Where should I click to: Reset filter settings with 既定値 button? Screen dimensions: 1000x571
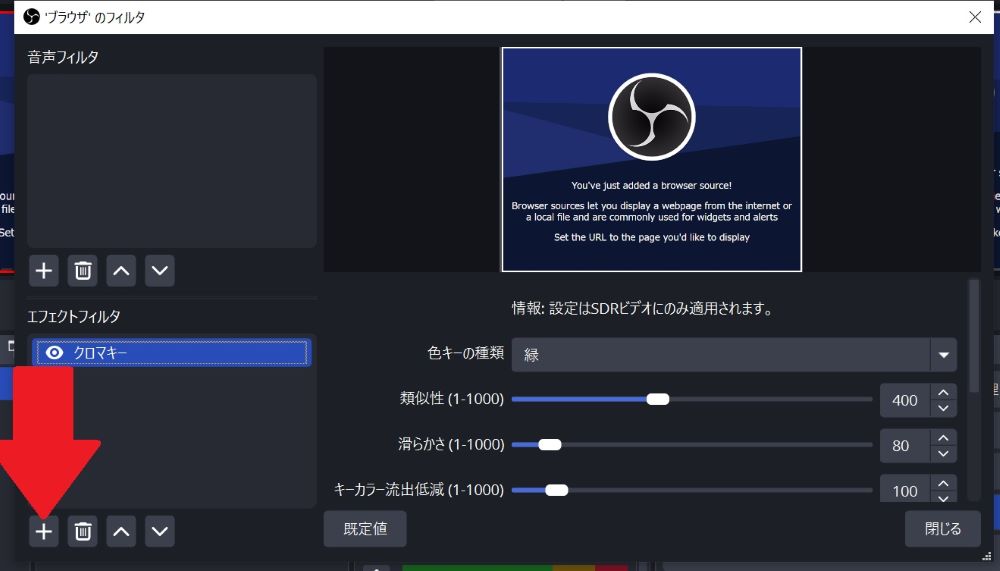[x=365, y=529]
